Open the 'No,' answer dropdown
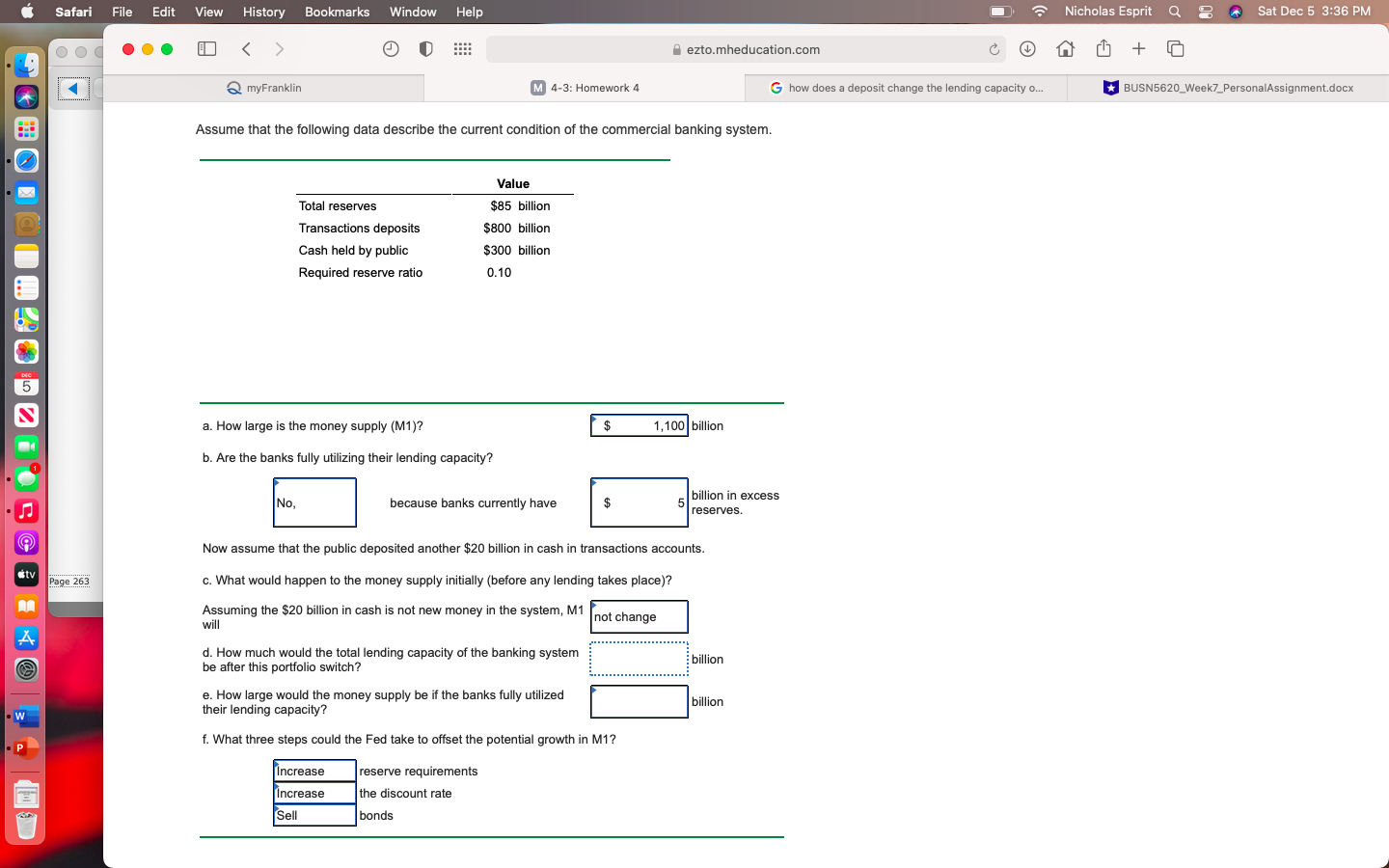The width and height of the screenshot is (1389, 868). point(314,502)
